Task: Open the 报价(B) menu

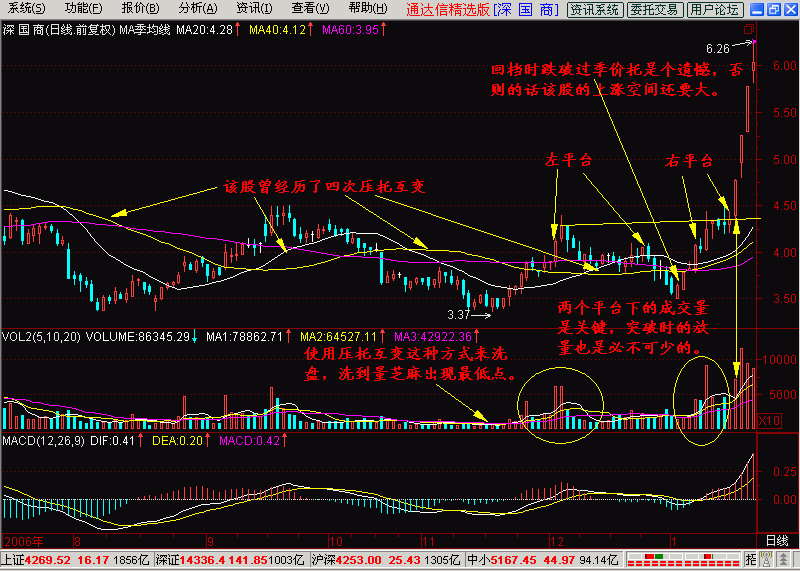Action: [x=141, y=9]
